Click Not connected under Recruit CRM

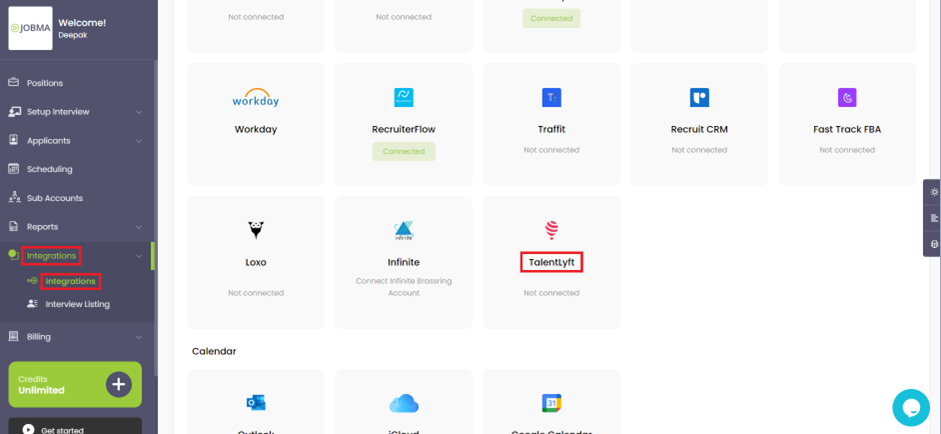(699, 150)
